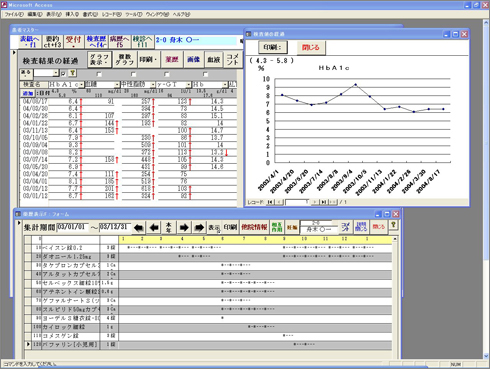Tick the checkbox above the Hb column
Screen dimensions: 490x369
205,74
